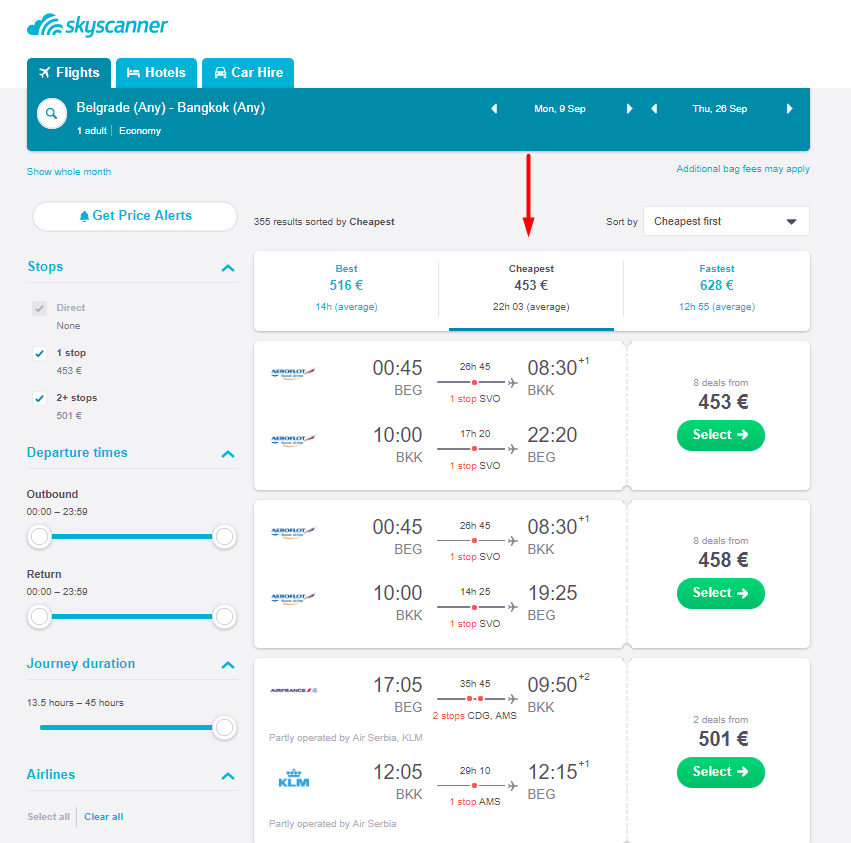Click Outbound time slider left handle
This screenshot has height=843, width=851.
40,537
